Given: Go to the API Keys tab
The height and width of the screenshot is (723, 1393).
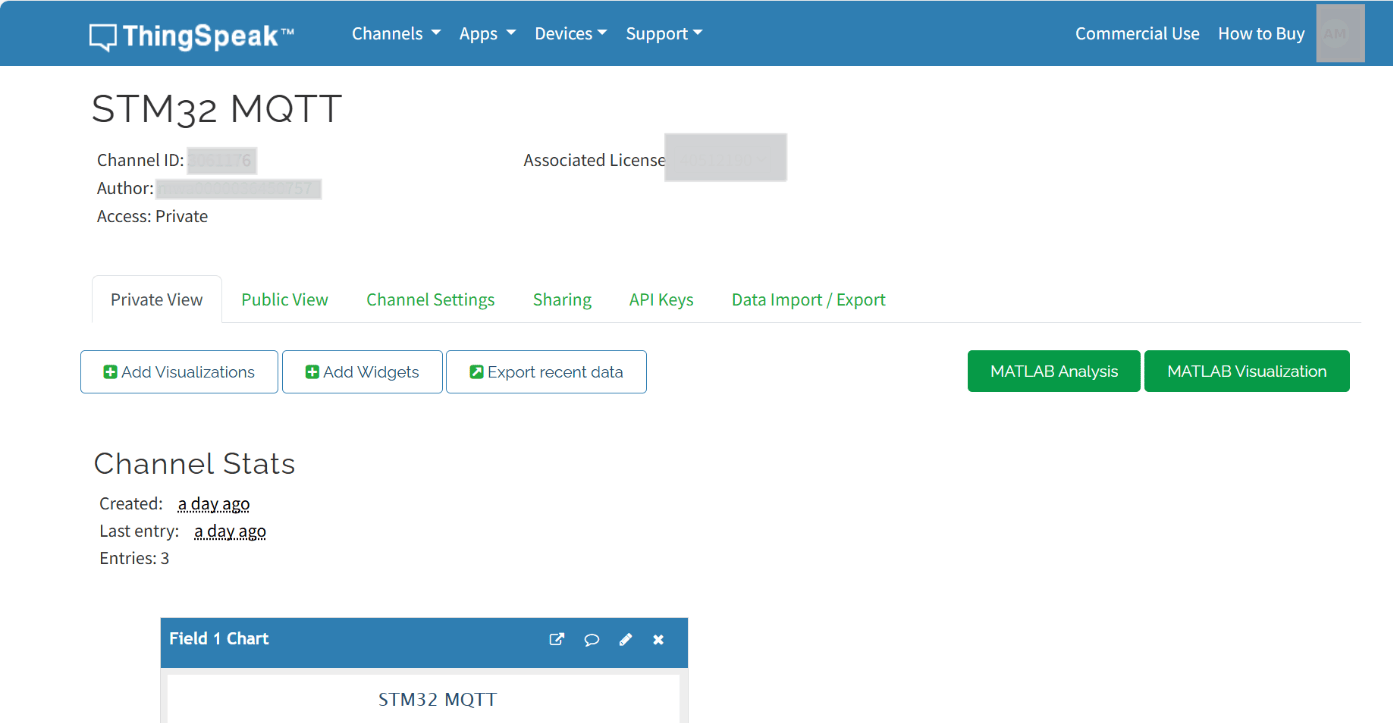Looking at the screenshot, I should pyautogui.click(x=661, y=300).
